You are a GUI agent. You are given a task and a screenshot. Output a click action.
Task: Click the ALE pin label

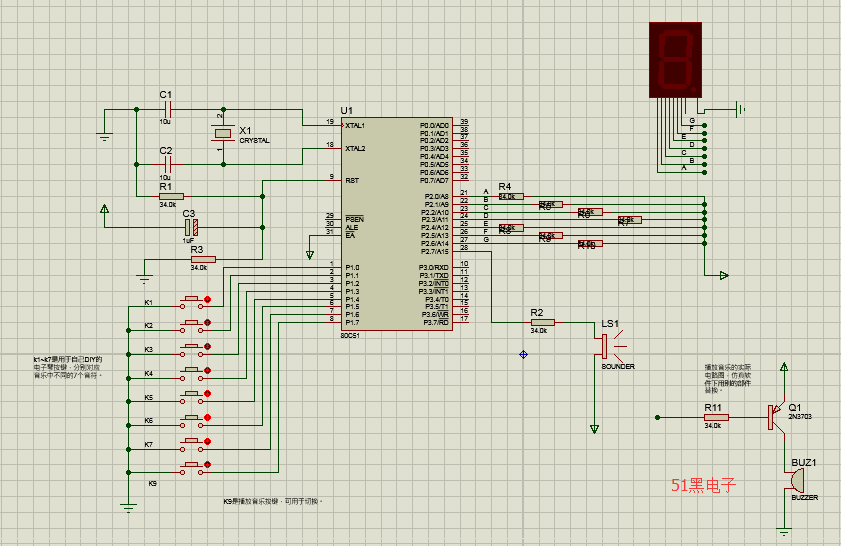pos(352,227)
